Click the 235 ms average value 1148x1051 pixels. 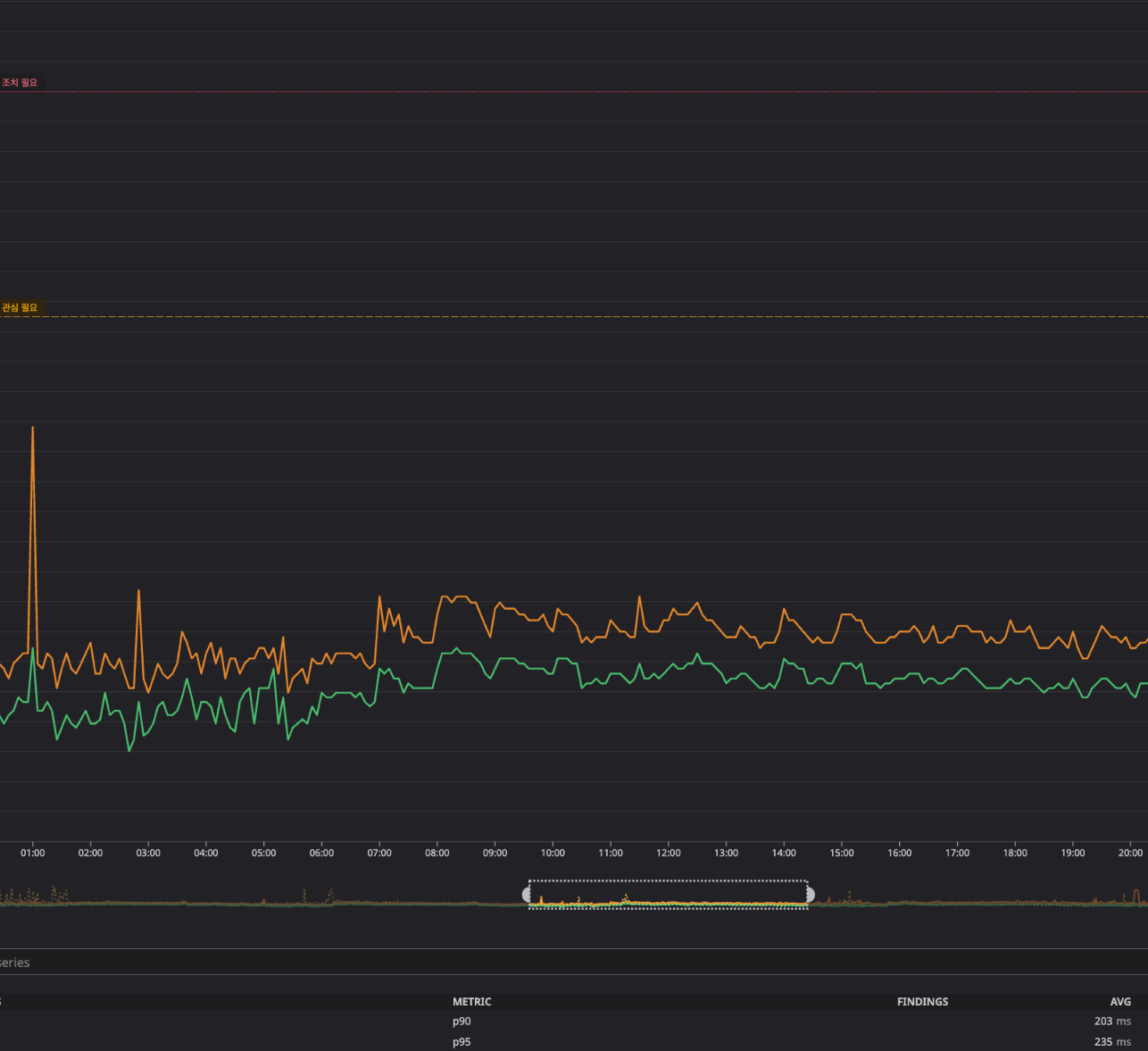[1111, 1042]
